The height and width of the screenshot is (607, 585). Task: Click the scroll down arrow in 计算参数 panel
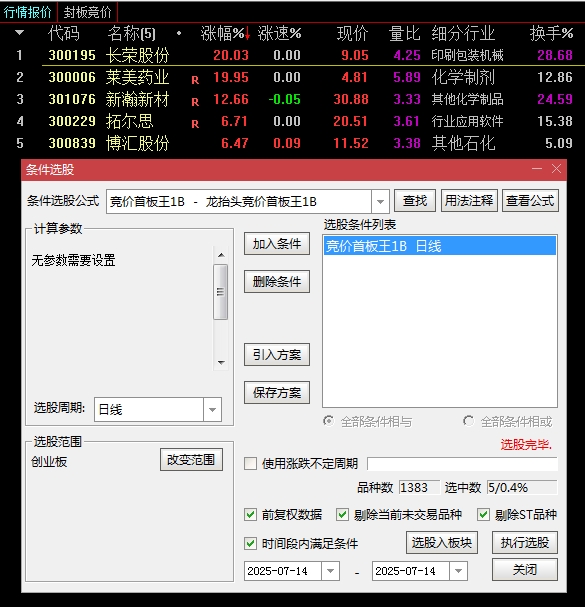[221, 362]
